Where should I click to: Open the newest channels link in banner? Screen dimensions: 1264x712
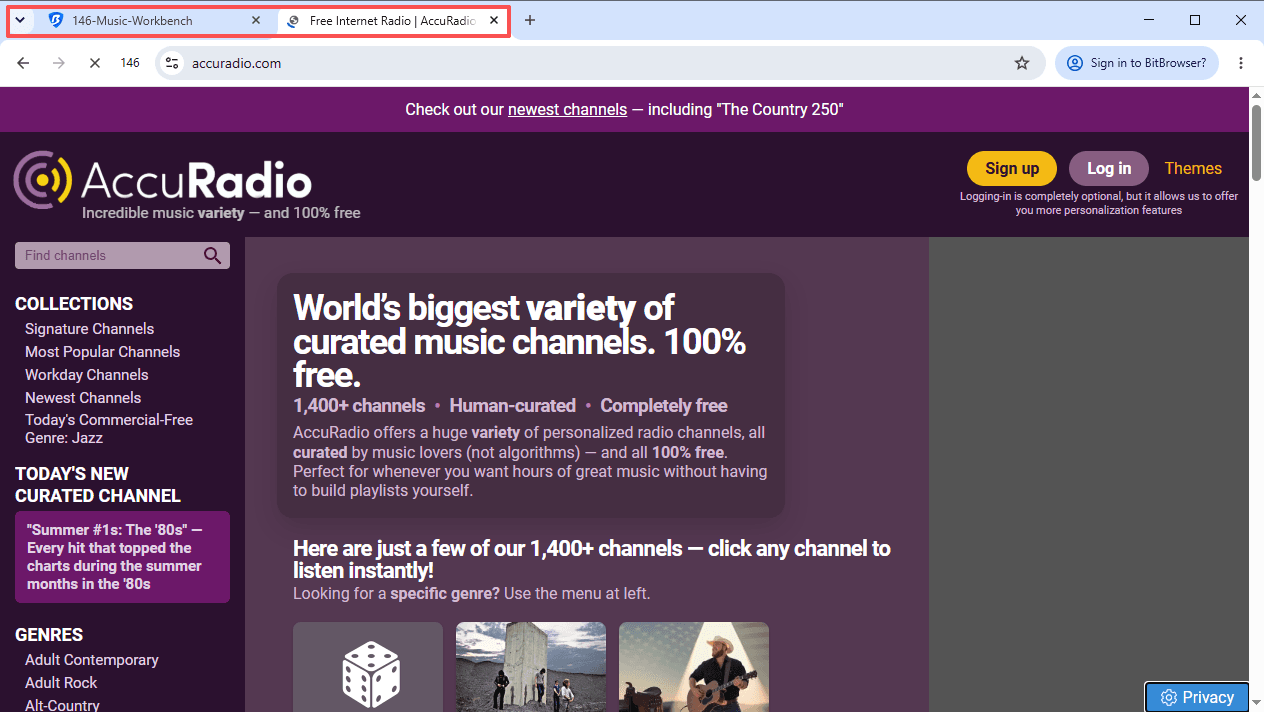567,109
